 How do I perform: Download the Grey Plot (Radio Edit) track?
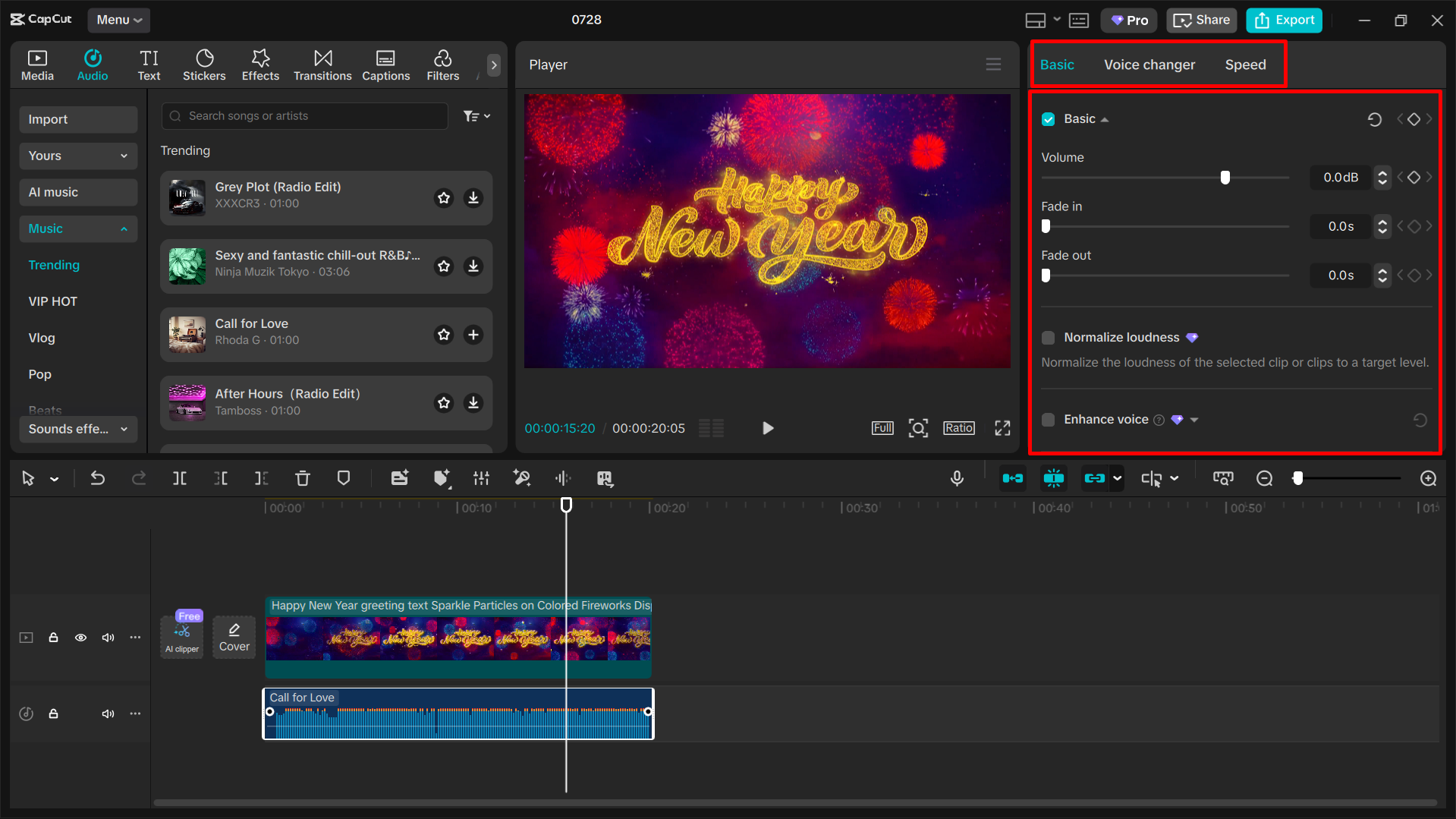pyautogui.click(x=473, y=198)
